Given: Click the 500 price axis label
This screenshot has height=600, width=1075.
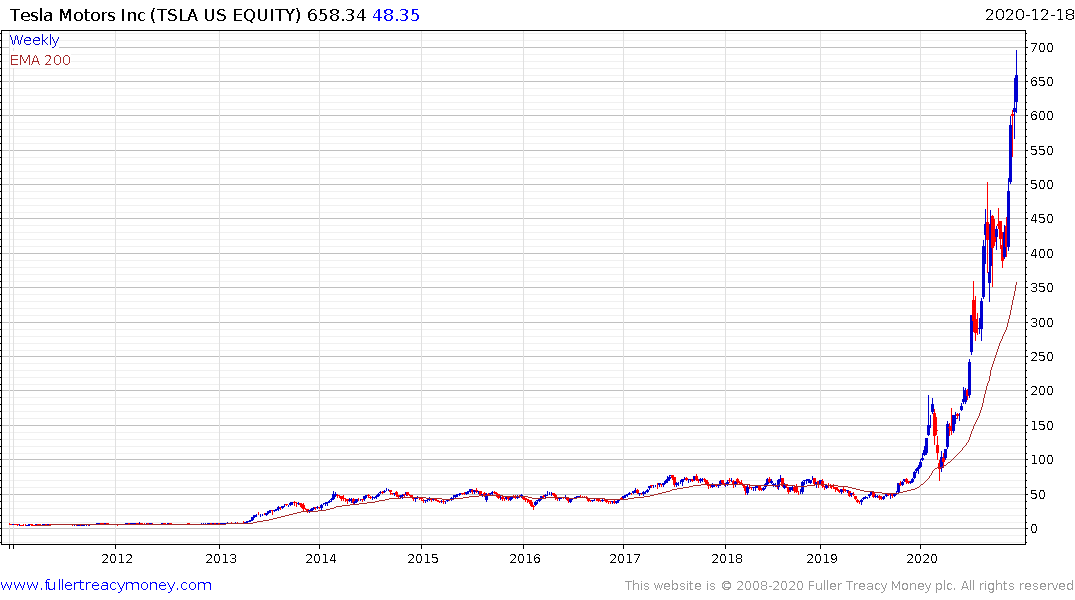Looking at the screenshot, I should click(1042, 184).
